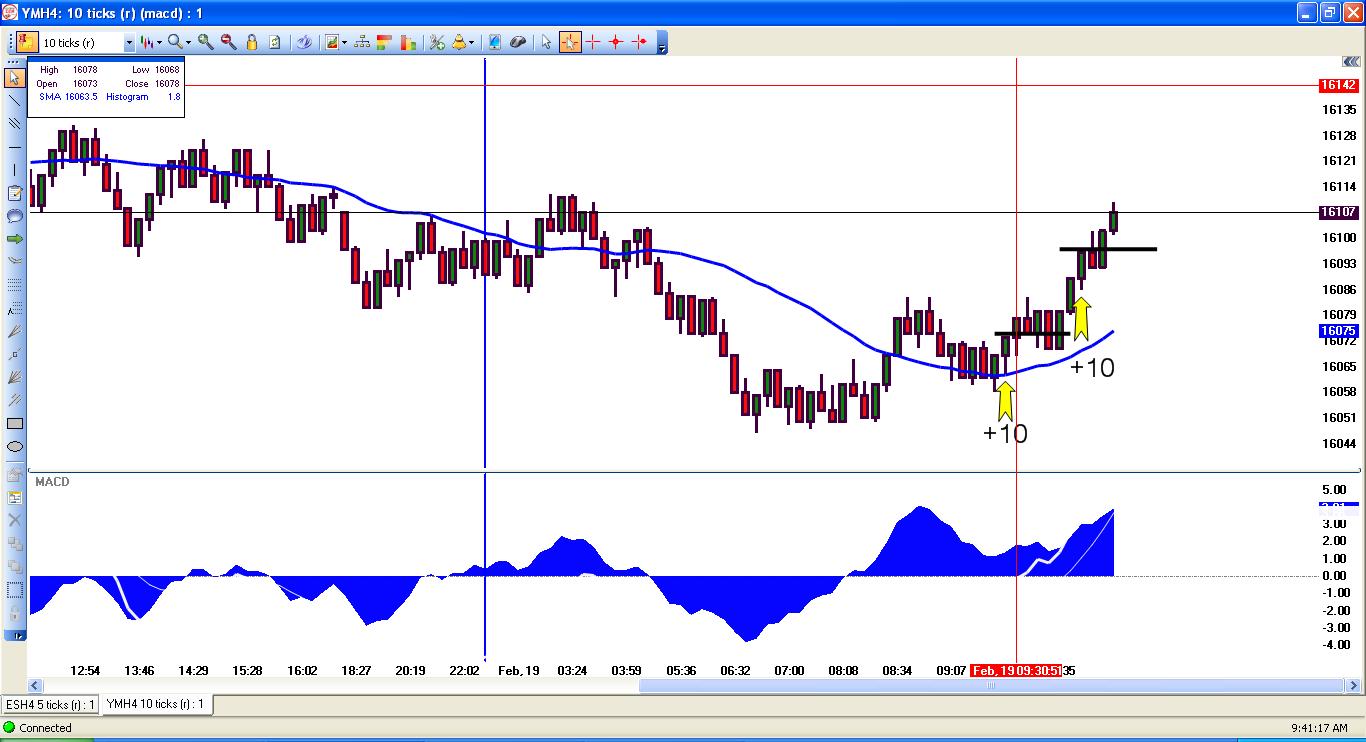This screenshot has height=742, width=1366.
Task: Switch to the ESH4 5 ticks tab
Action: click(50, 704)
